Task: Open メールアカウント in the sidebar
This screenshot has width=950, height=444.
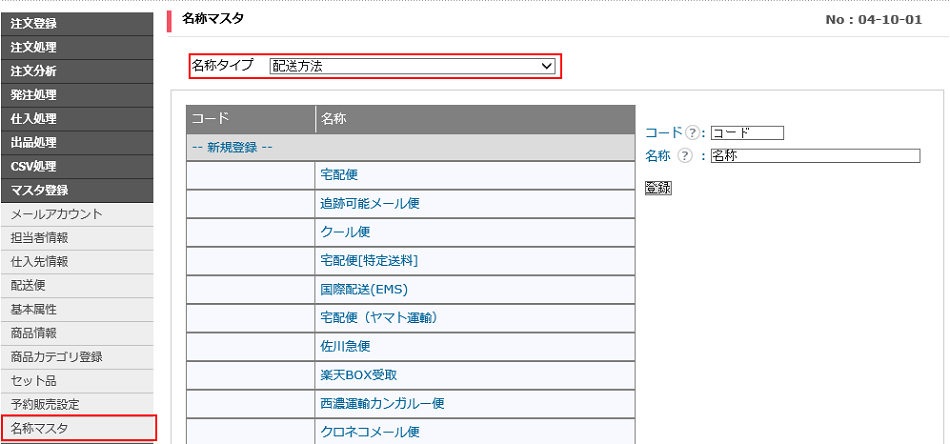Action: pos(76,214)
